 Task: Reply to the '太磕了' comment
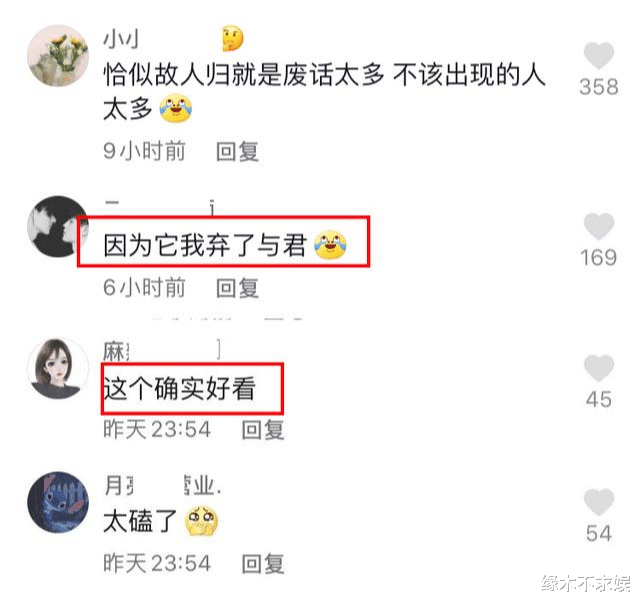[262, 564]
